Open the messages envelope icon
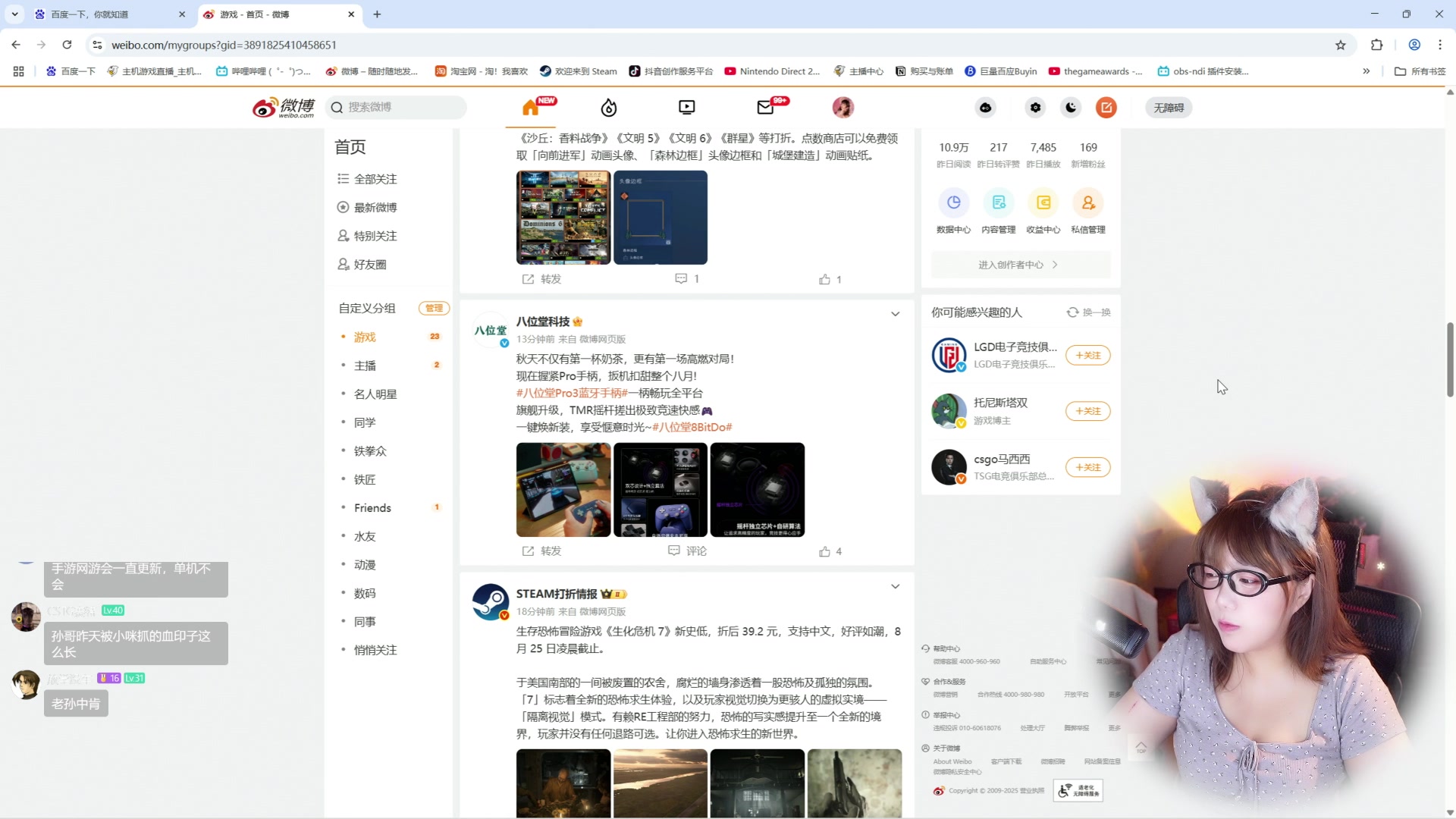The height and width of the screenshot is (819, 1456). coord(765,108)
